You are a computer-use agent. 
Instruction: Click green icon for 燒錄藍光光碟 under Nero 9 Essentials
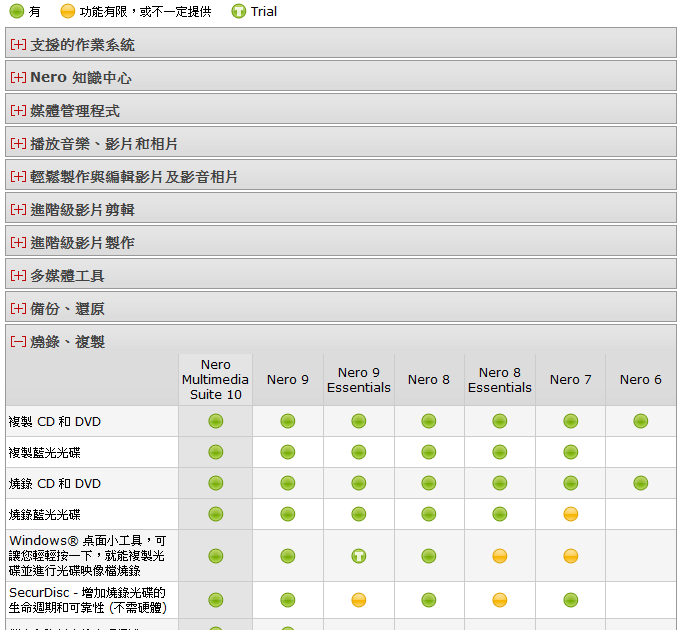point(359,514)
